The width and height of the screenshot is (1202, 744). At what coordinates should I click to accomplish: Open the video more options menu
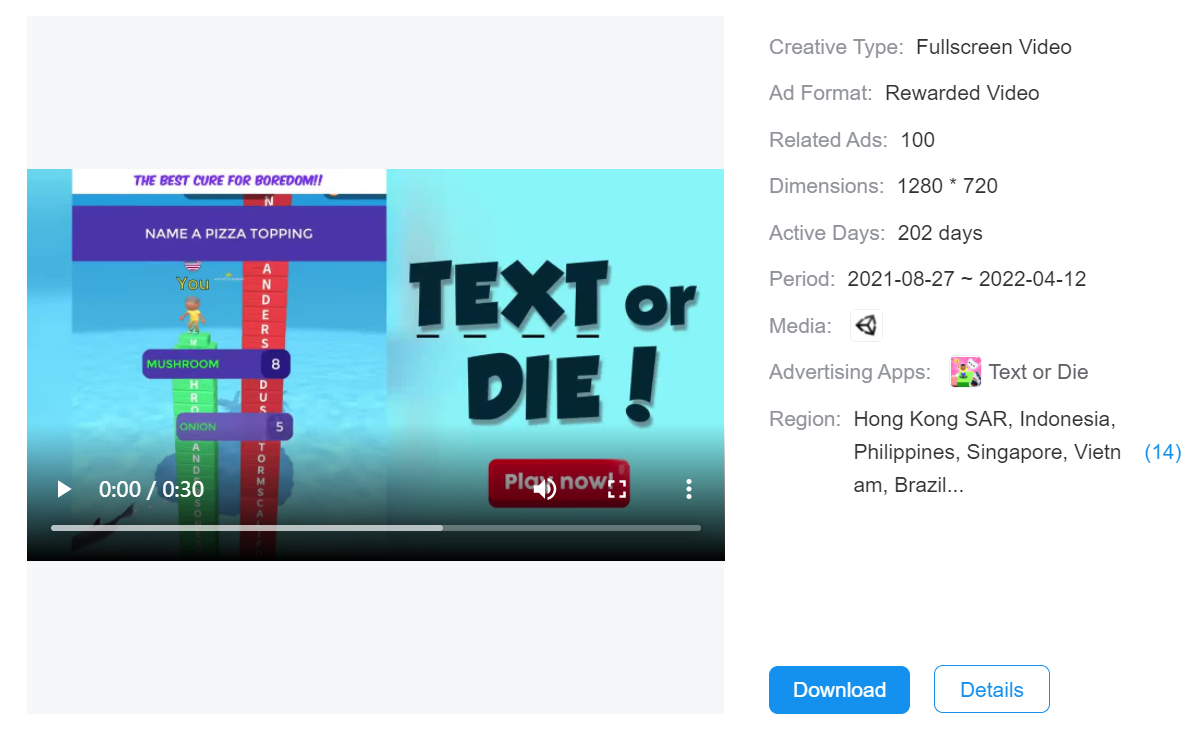coord(688,489)
